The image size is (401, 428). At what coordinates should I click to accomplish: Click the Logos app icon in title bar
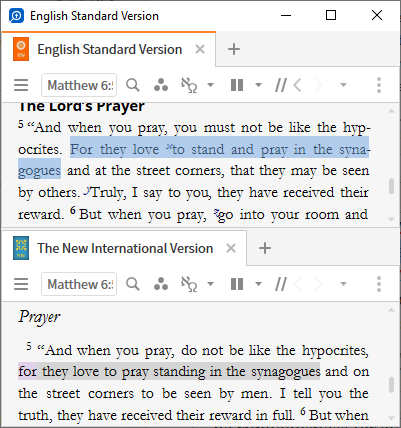[x=16, y=16]
